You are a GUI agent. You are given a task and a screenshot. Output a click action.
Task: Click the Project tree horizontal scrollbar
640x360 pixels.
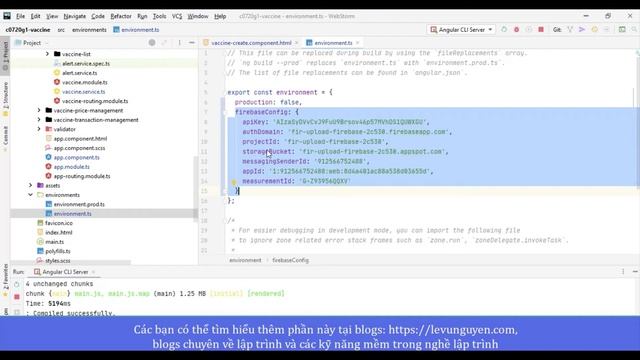point(71,262)
